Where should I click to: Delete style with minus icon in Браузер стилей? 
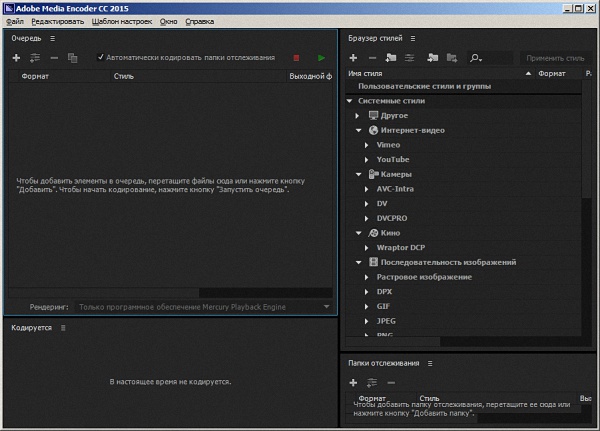(372, 58)
